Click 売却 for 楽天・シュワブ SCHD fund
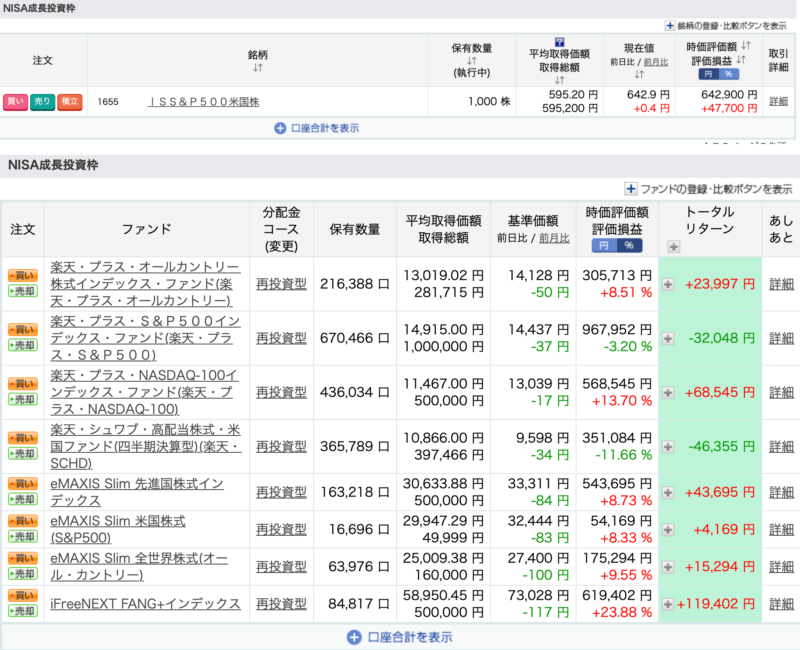Viewport: 800px width, 650px height. [23, 454]
